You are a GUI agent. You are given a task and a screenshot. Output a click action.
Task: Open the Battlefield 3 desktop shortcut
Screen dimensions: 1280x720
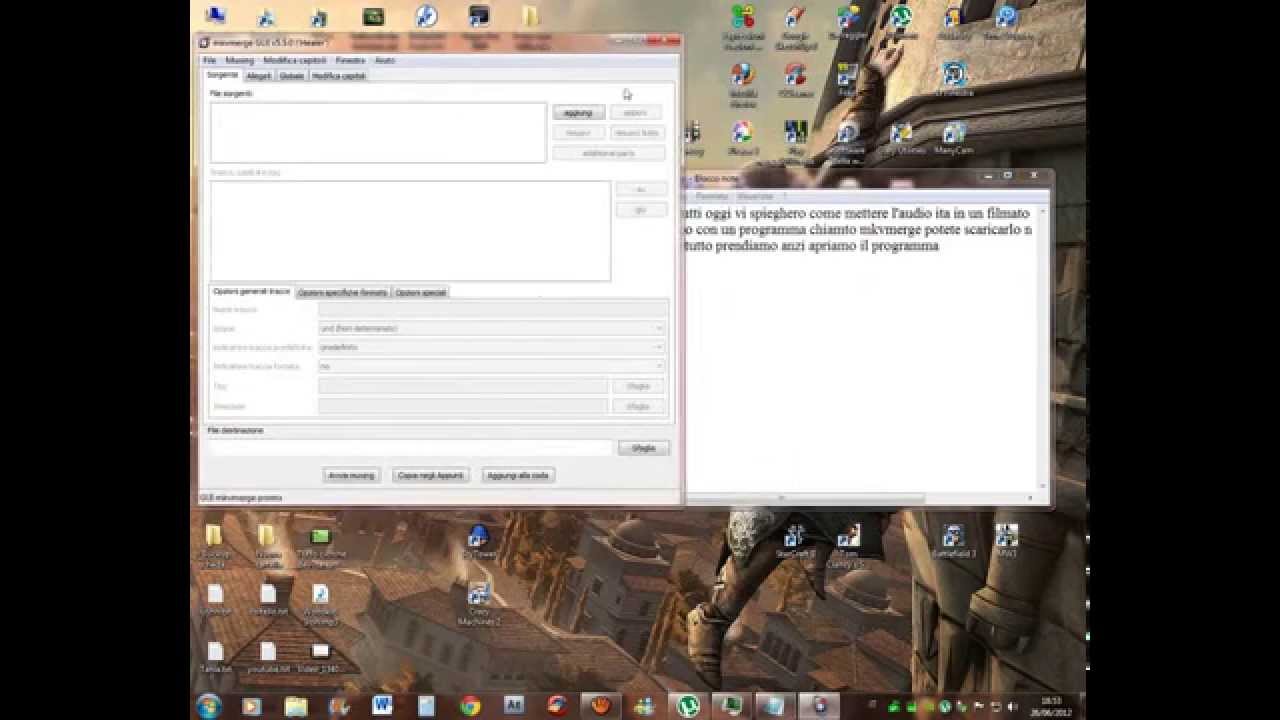(953, 541)
